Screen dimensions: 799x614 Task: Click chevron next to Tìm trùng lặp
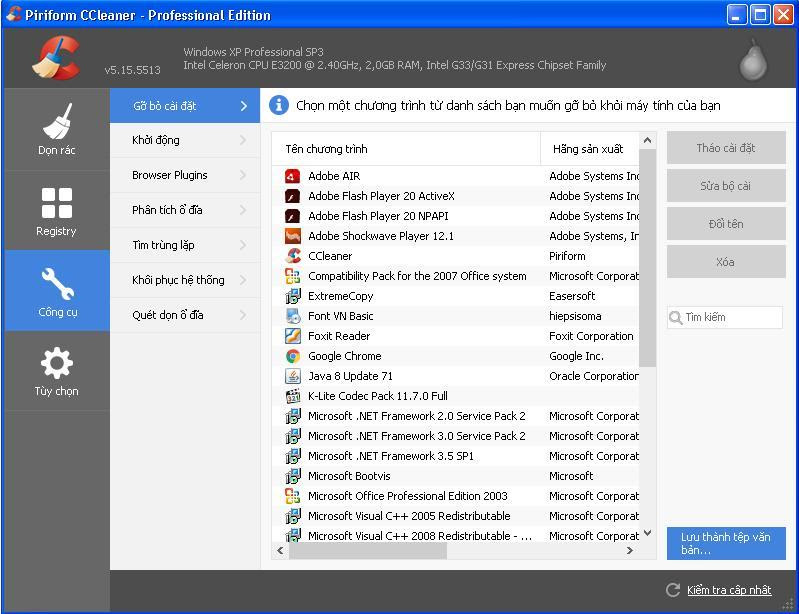[243, 245]
